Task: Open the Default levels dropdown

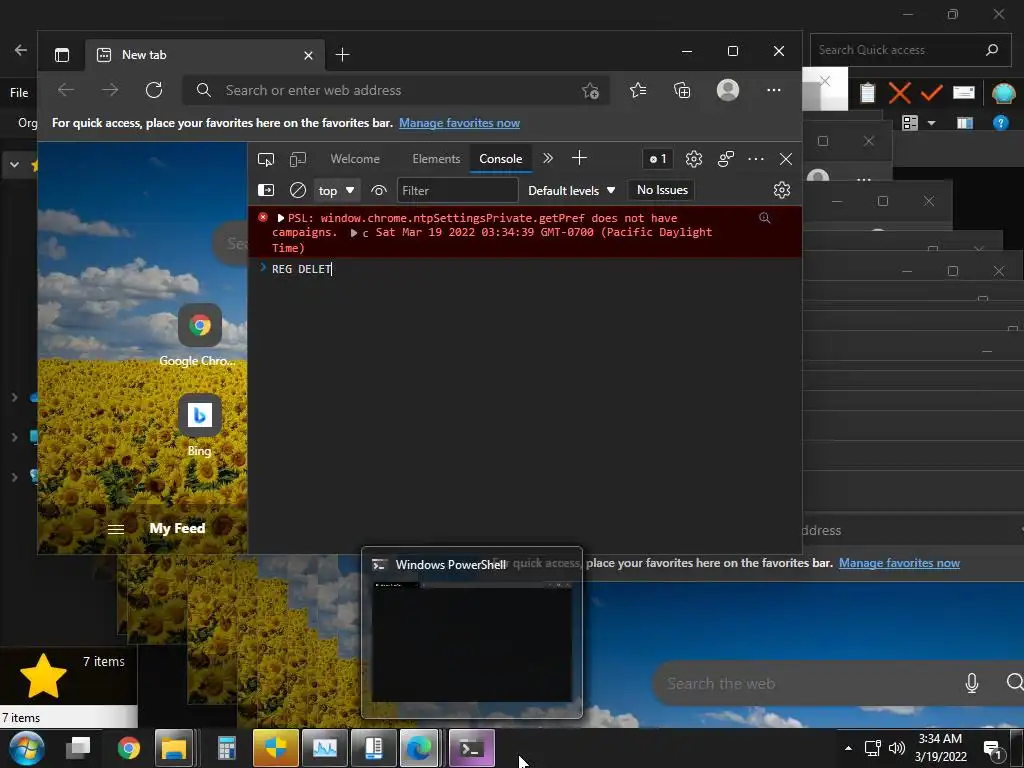Action: (x=571, y=191)
